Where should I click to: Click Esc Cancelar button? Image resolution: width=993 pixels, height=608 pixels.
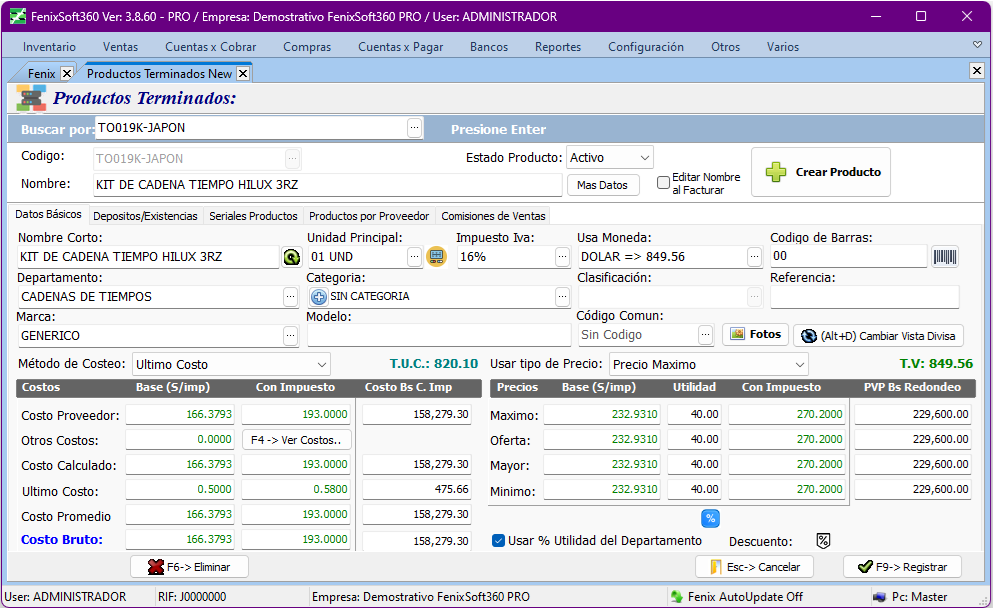pyautogui.click(x=754, y=567)
